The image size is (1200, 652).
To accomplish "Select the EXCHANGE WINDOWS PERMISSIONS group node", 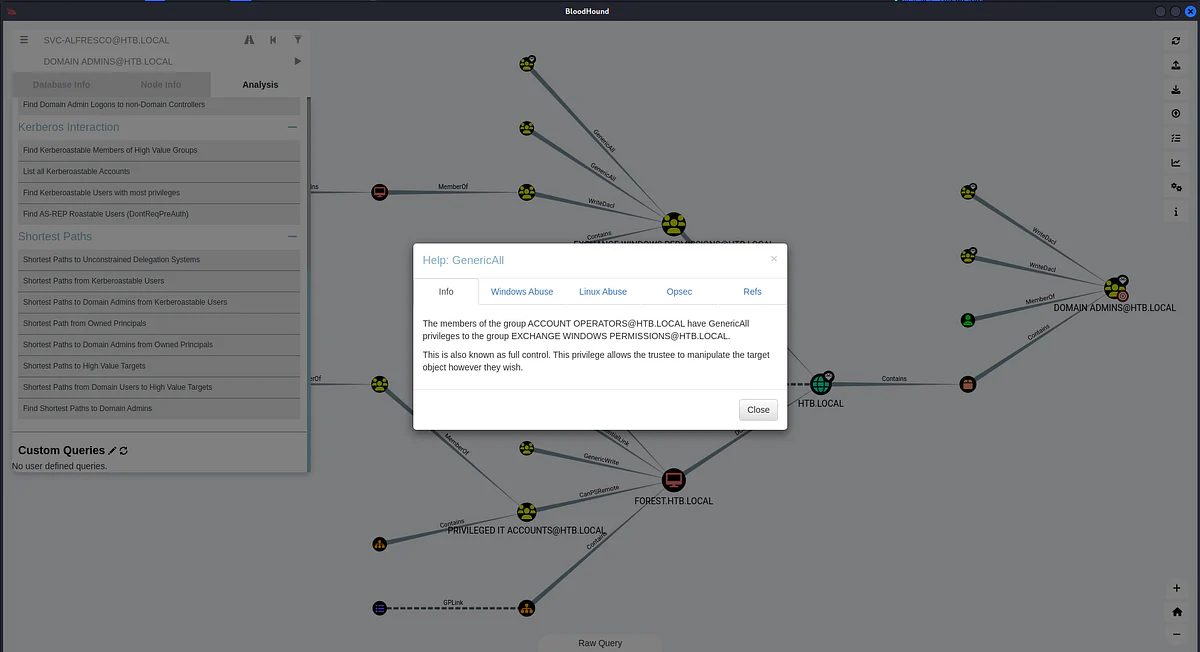I will [x=673, y=224].
